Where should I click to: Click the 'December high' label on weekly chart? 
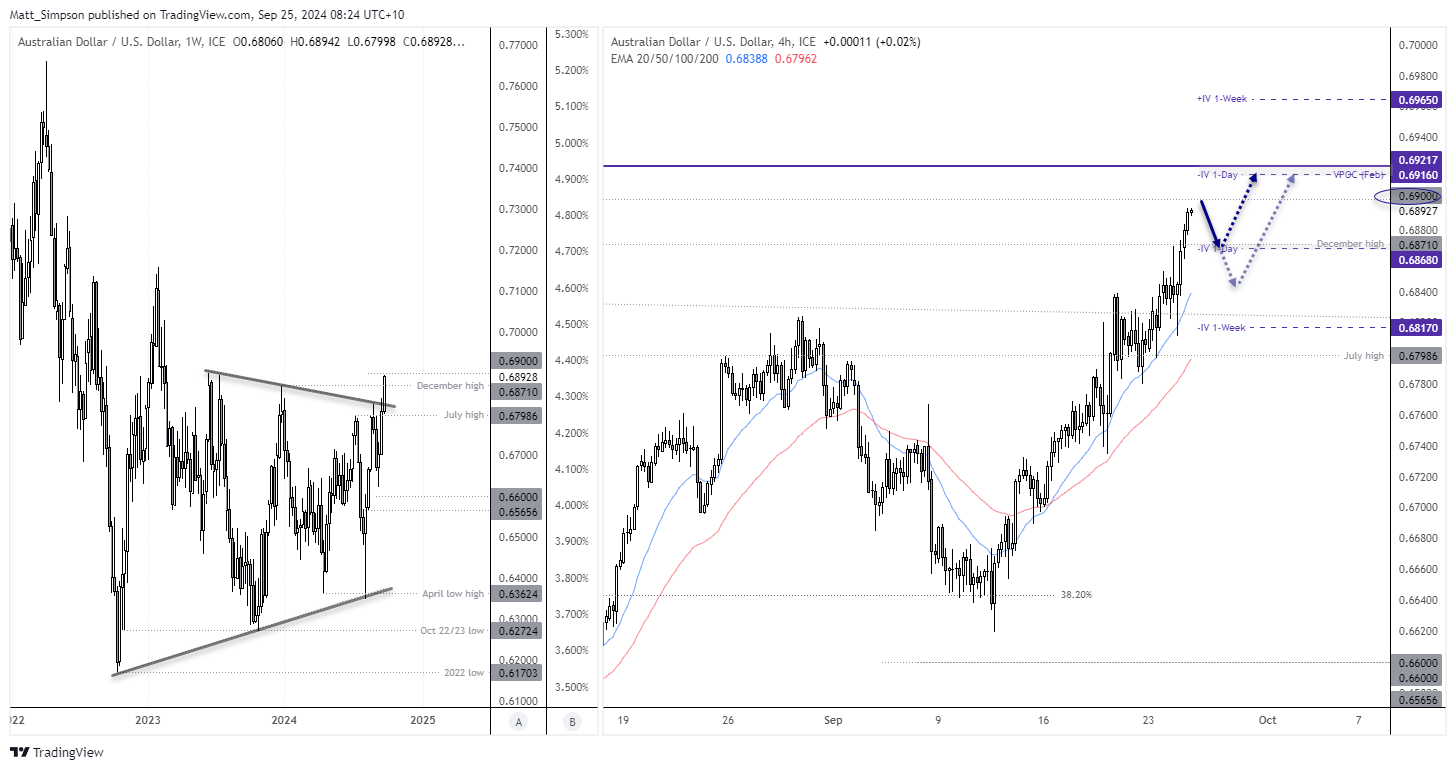450,386
